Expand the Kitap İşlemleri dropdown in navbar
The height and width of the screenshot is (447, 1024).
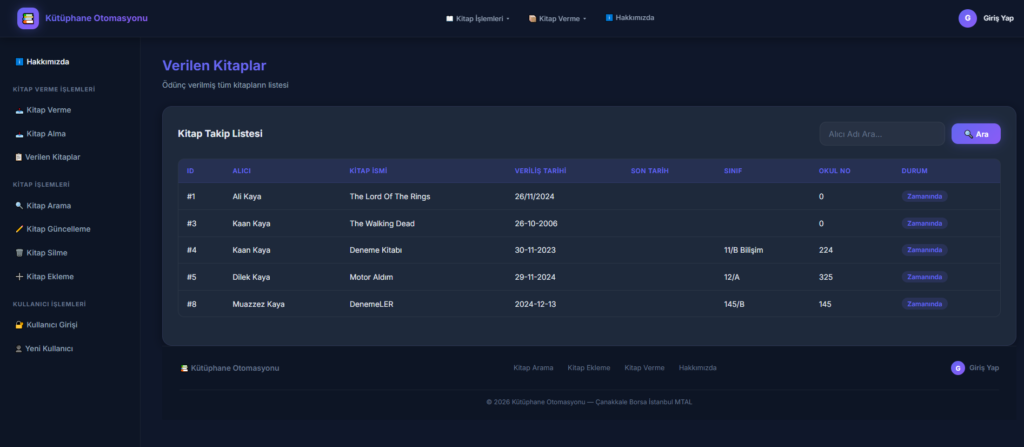point(478,18)
